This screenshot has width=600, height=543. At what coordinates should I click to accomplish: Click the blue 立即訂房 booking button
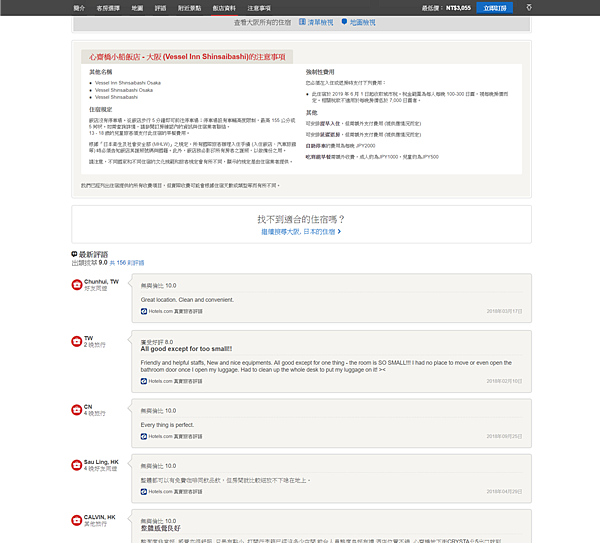pos(494,8)
